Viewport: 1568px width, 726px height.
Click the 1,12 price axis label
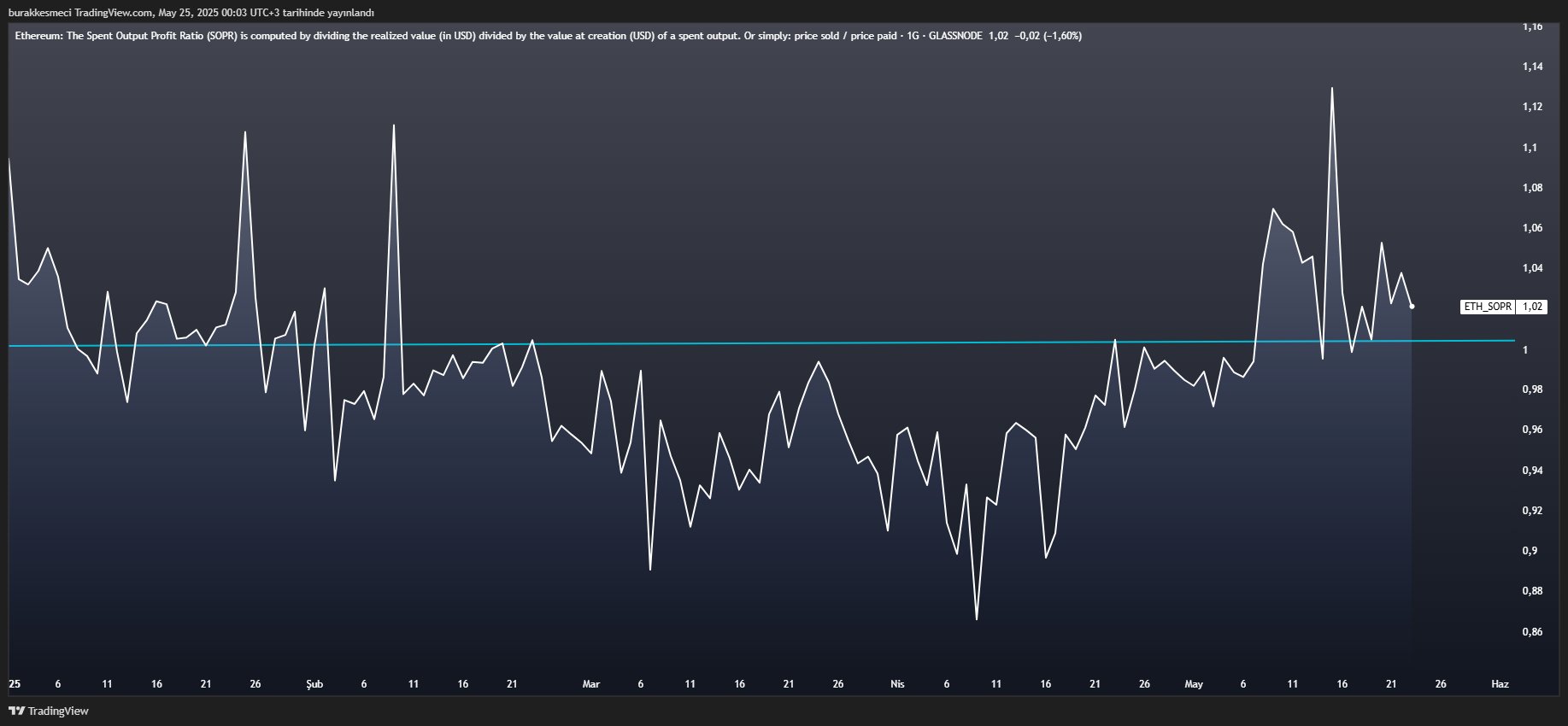point(1532,107)
